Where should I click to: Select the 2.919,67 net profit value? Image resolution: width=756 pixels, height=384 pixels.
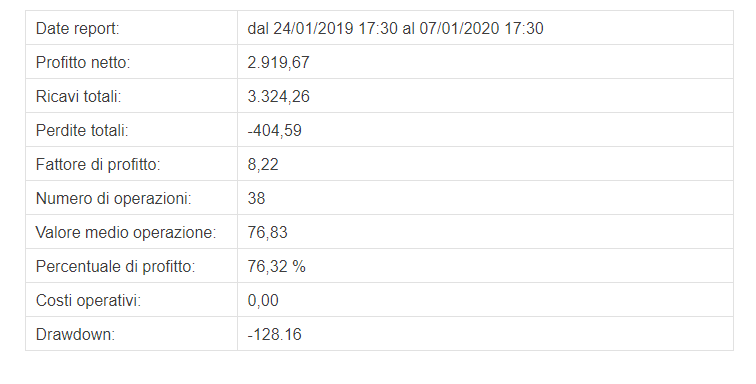coord(278,63)
